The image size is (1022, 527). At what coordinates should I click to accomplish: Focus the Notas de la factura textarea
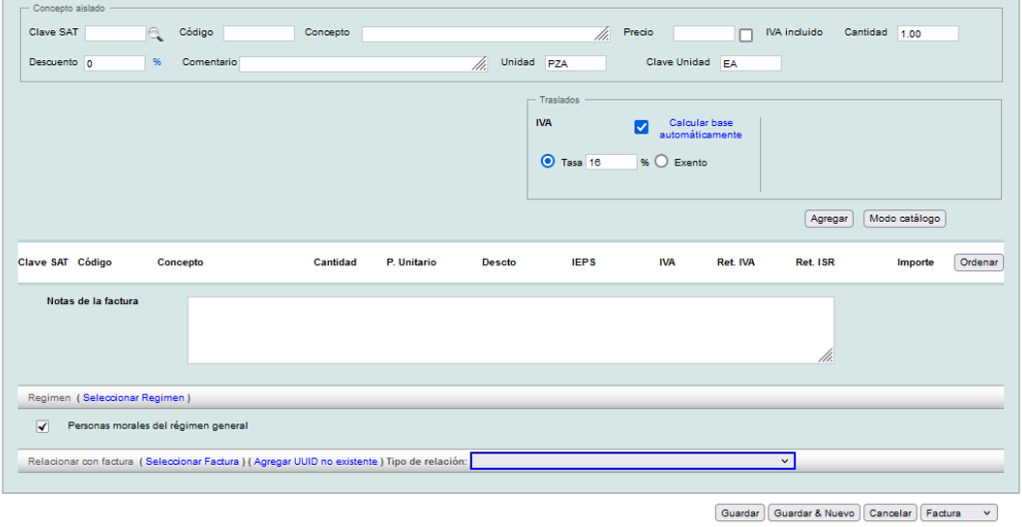(x=510, y=330)
